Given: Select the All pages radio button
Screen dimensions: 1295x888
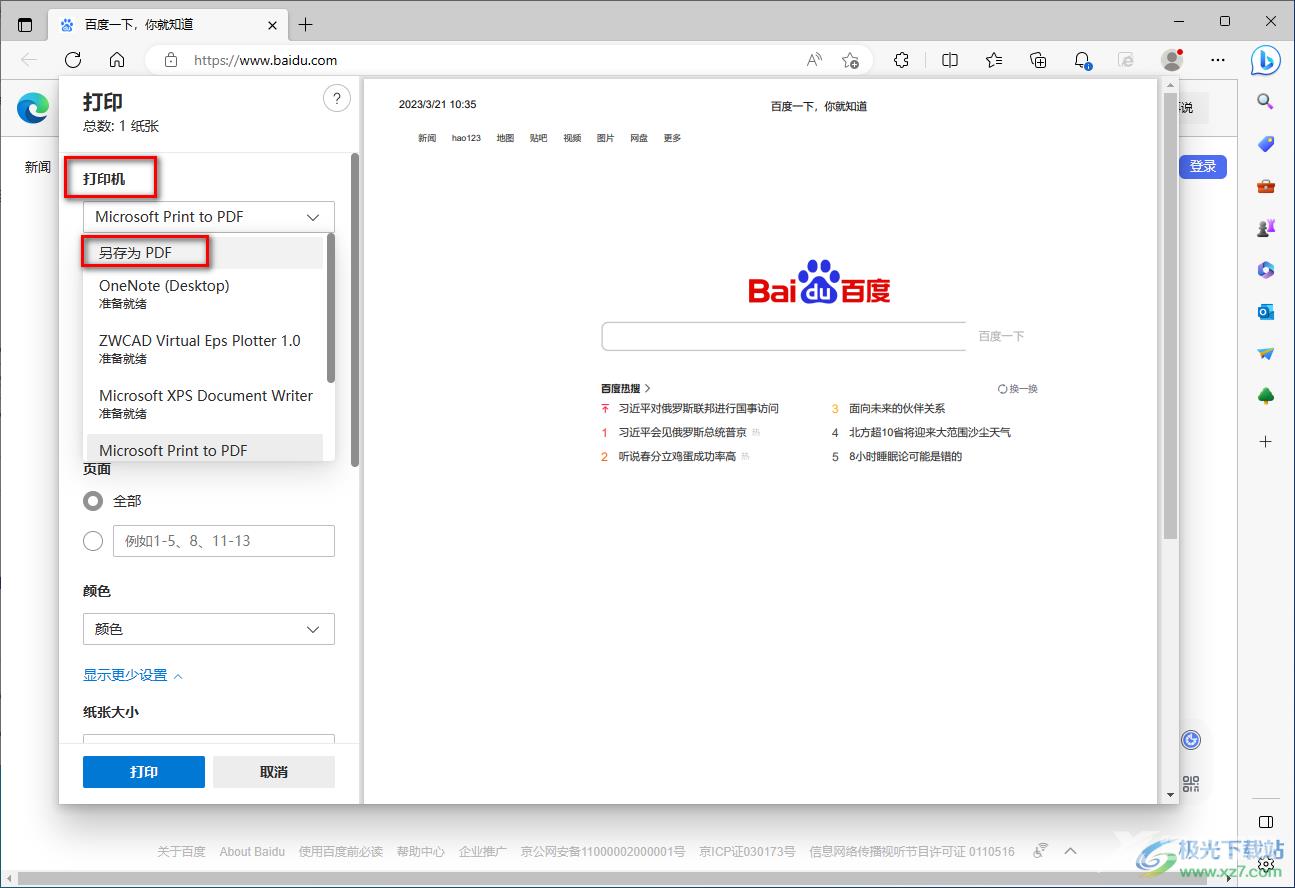Looking at the screenshot, I should [93, 501].
